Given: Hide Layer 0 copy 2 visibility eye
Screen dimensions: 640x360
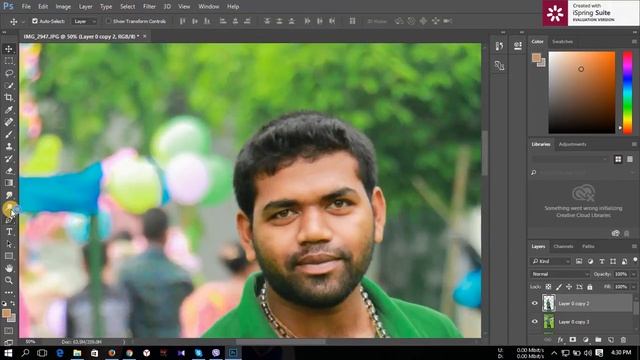Looking at the screenshot, I should [535, 303].
